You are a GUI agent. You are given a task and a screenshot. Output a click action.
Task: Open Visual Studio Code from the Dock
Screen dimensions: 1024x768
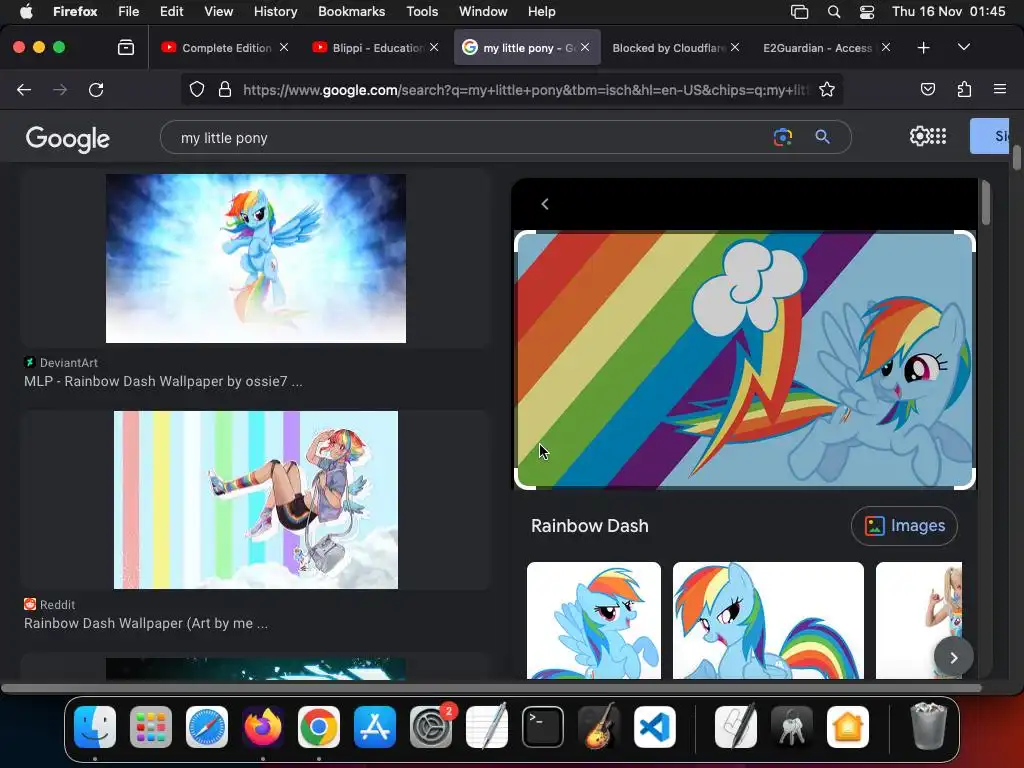coord(655,727)
